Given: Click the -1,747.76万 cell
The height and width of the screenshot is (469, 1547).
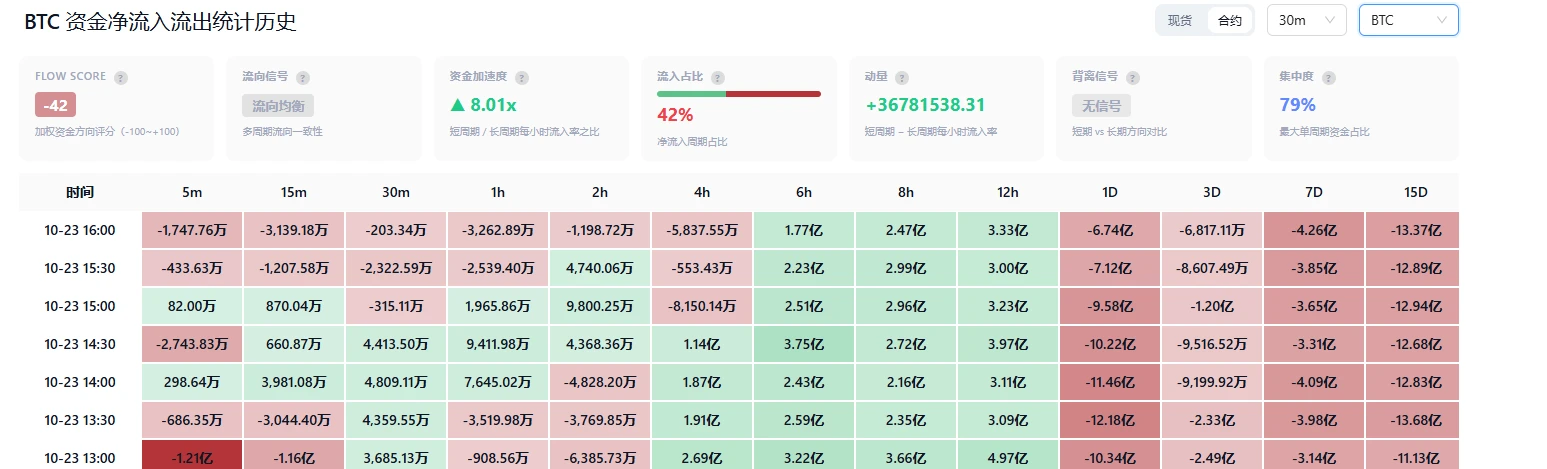Looking at the screenshot, I should (x=193, y=230).
